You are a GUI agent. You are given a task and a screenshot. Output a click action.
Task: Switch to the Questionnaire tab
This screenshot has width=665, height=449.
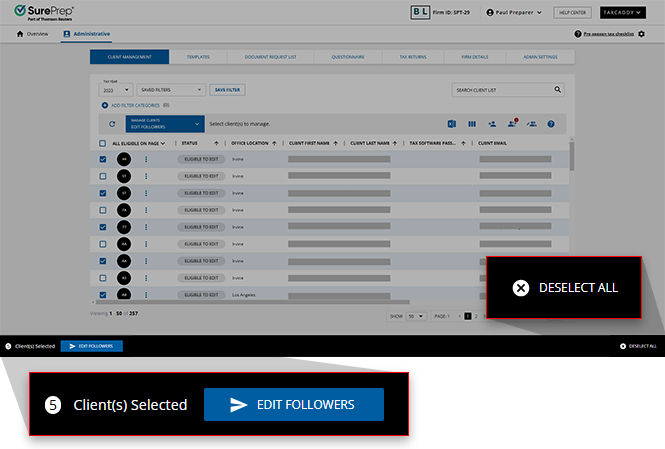tap(348, 57)
